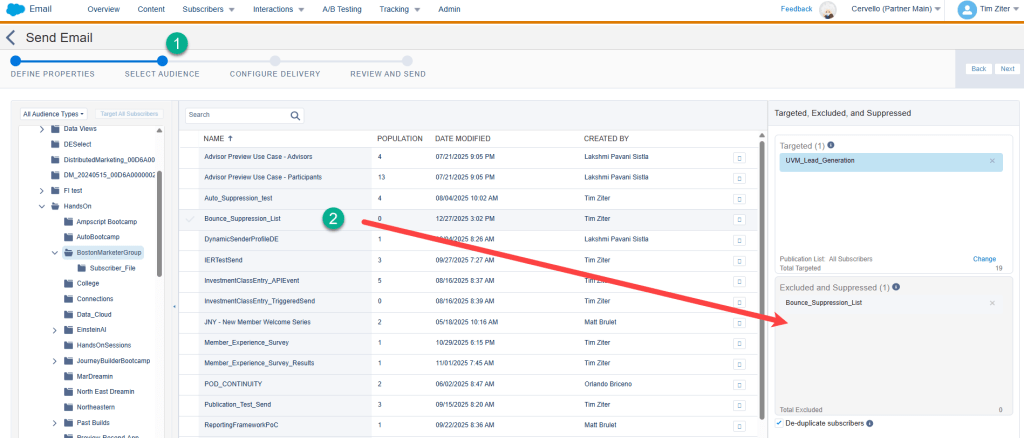The height and width of the screenshot is (438, 1024).
Task: Click the Change publication list link
Action: point(984,259)
